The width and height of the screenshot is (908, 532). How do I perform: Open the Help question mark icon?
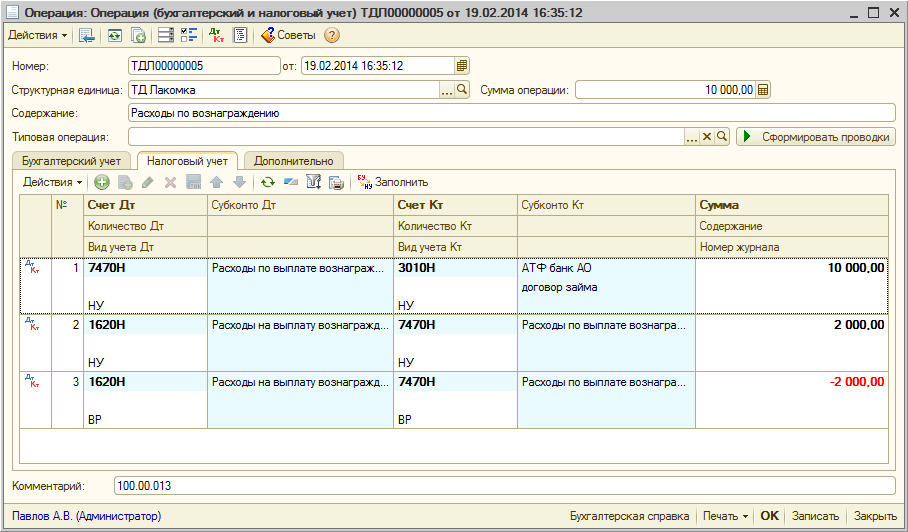[332, 35]
